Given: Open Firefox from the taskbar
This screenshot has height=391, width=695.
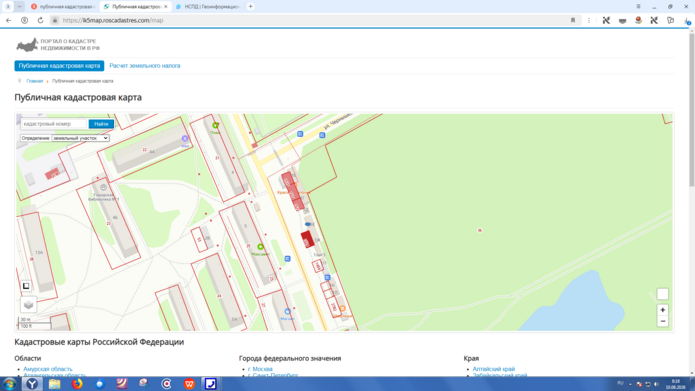Looking at the screenshot, I should [77, 383].
